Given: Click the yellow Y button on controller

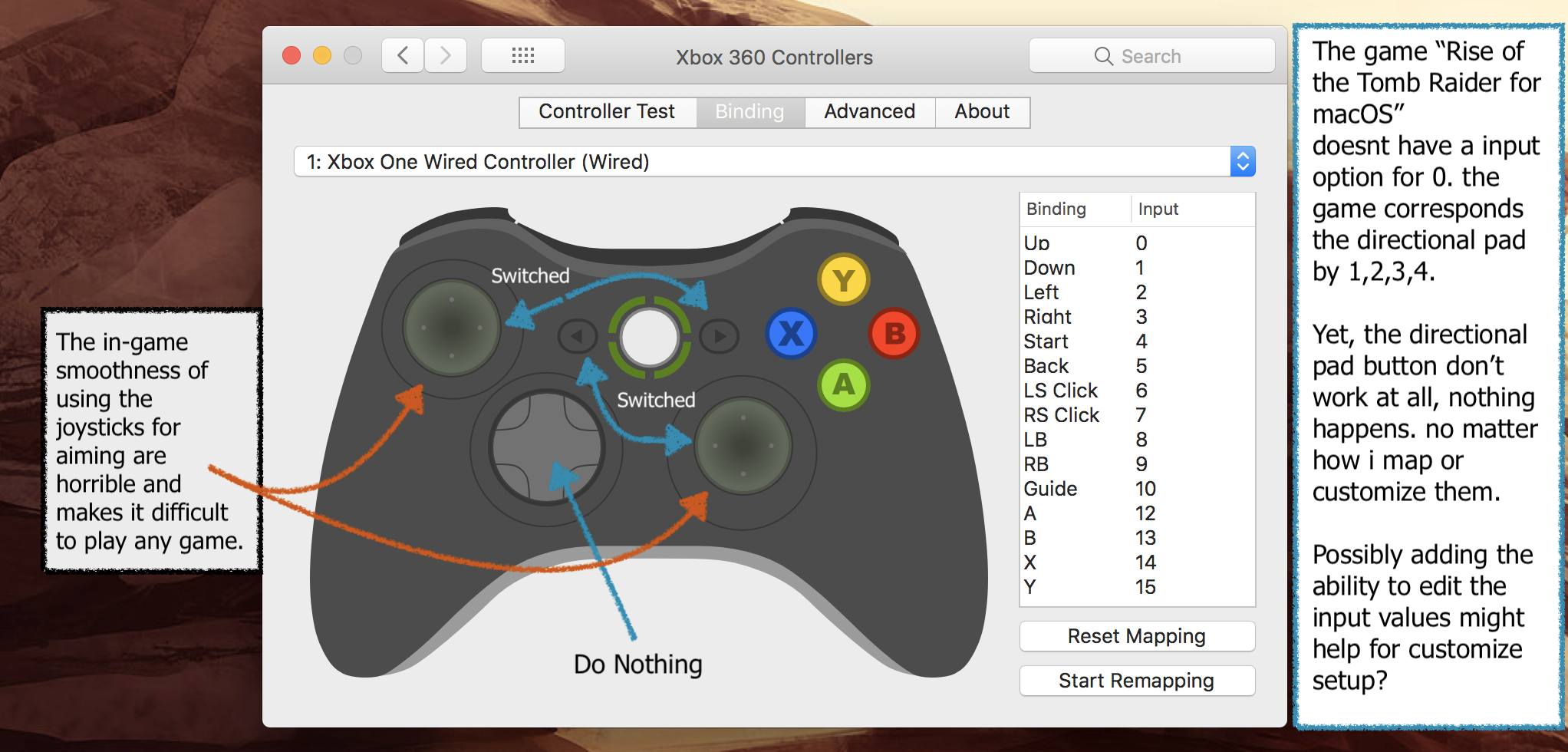Looking at the screenshot, I should pyautogui.click(x=843, y=280).
